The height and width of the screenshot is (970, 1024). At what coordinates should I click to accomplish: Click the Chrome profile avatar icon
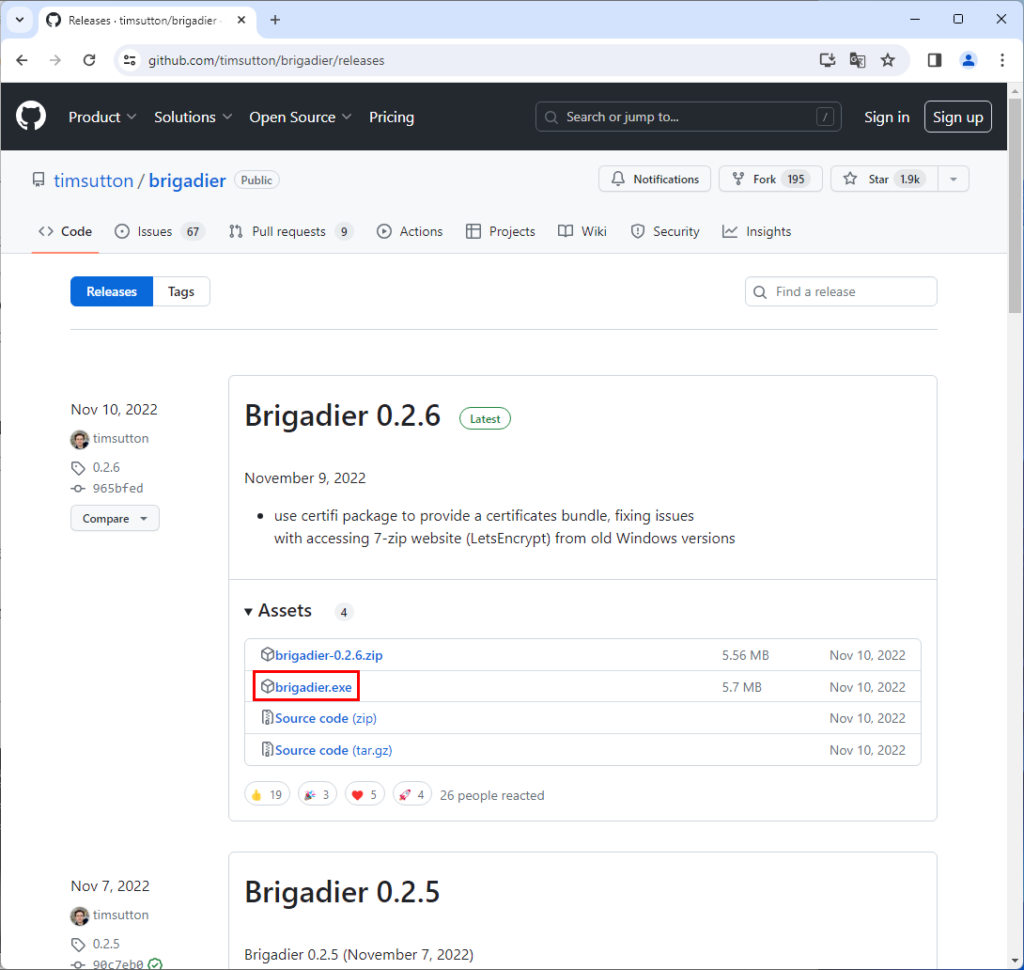click(x=968, y=60)
